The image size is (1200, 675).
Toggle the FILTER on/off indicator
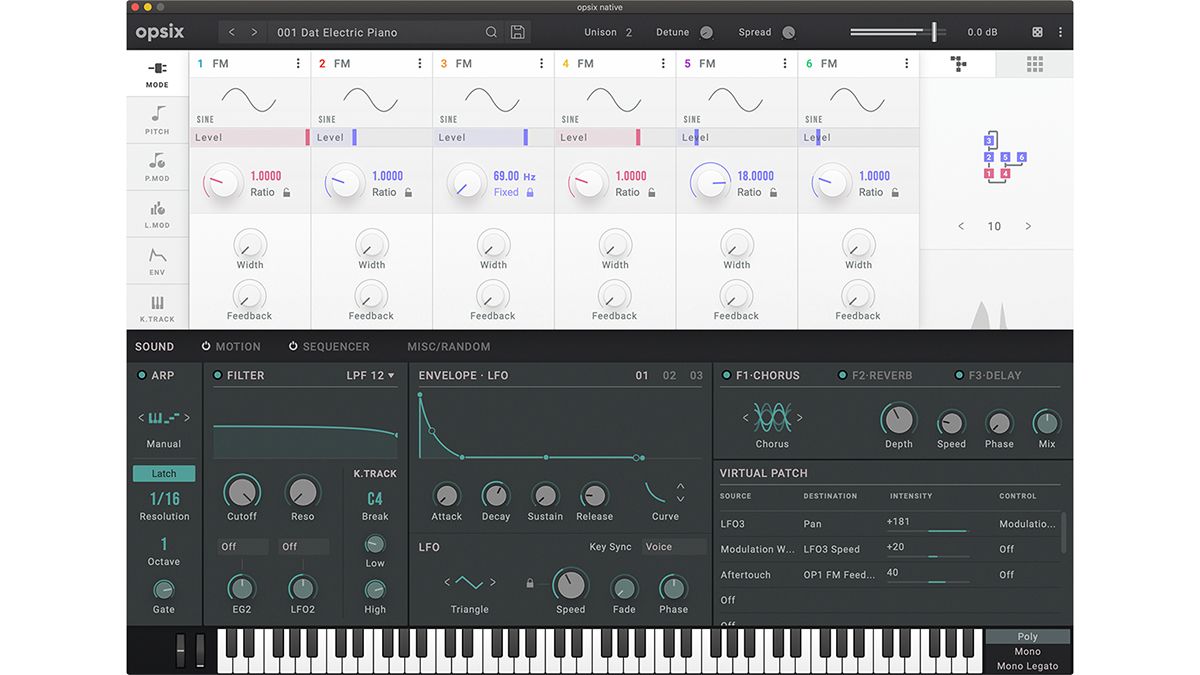tap(217, 375)
